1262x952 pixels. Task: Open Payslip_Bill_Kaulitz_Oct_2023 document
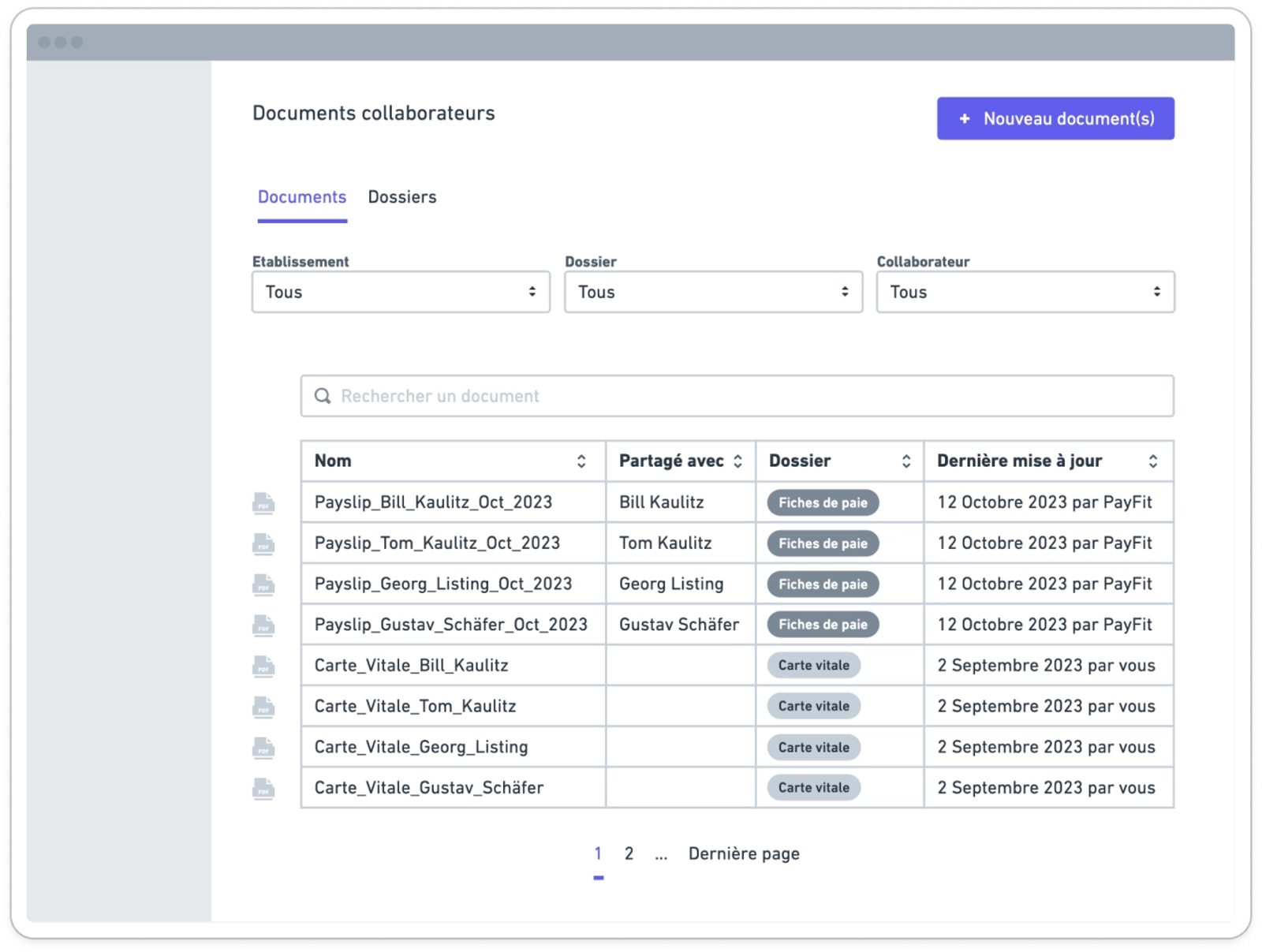click(x=433, y=502)
